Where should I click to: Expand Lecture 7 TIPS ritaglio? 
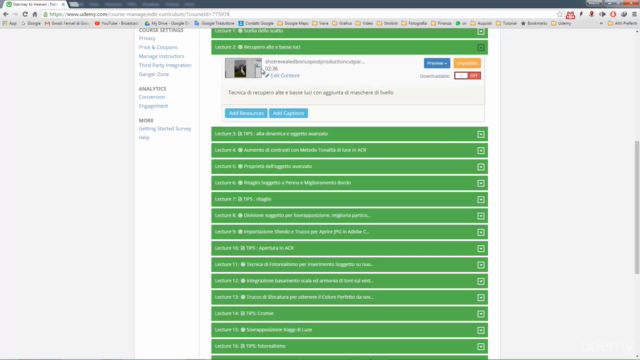(481, 200)
